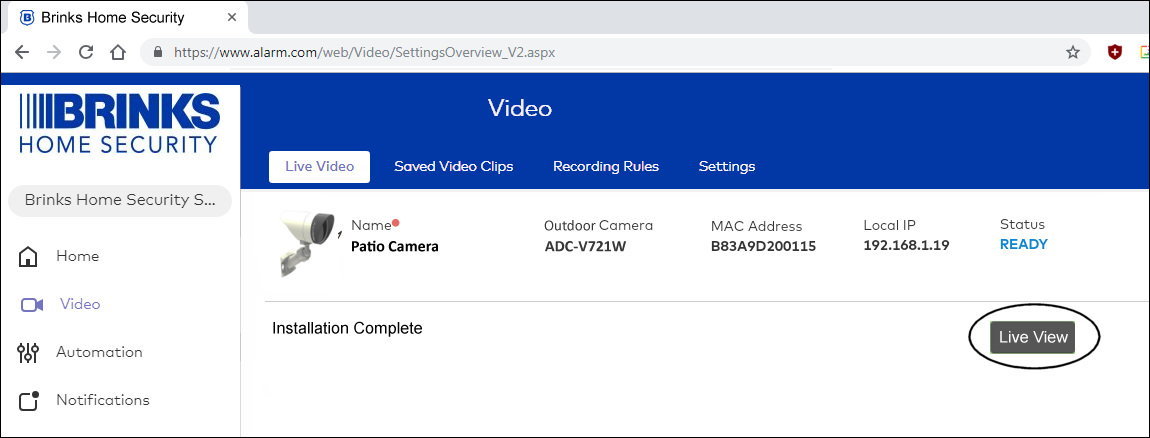Open Notifications in the sidebar

tap(103, 400)
